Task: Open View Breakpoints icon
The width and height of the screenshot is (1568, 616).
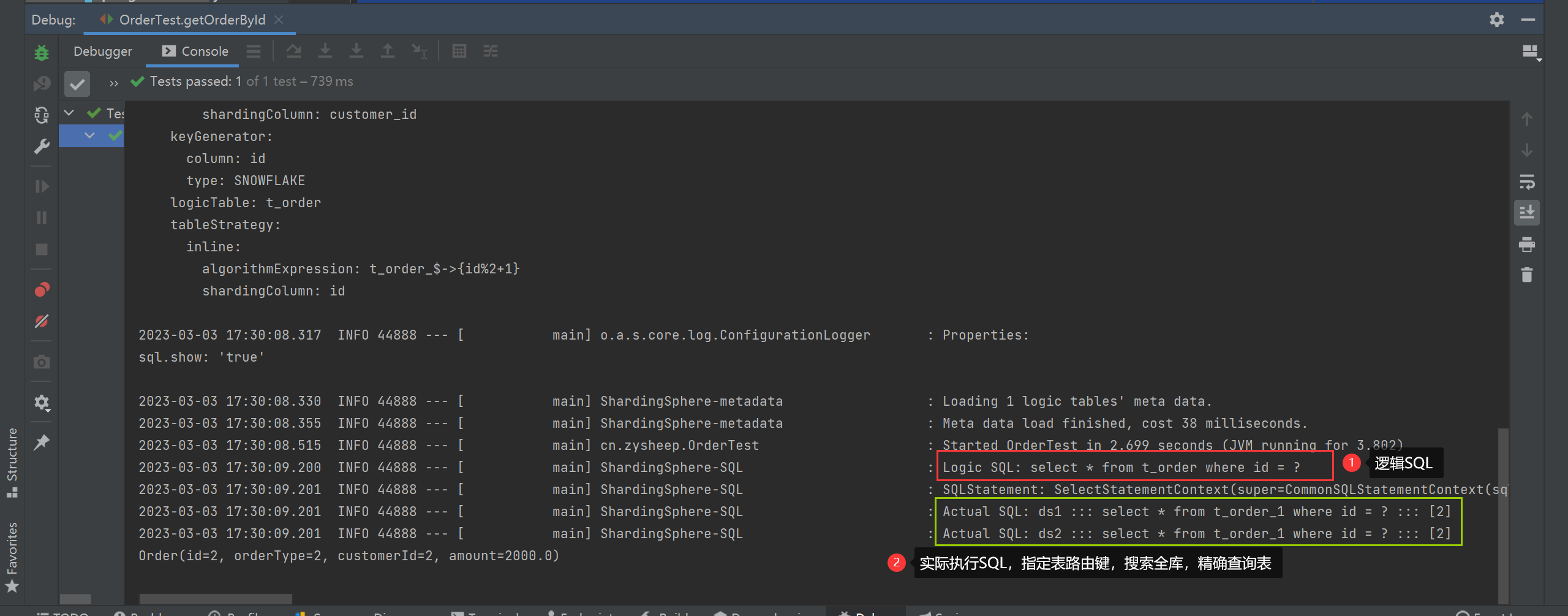Action: (x=42, y=289)
